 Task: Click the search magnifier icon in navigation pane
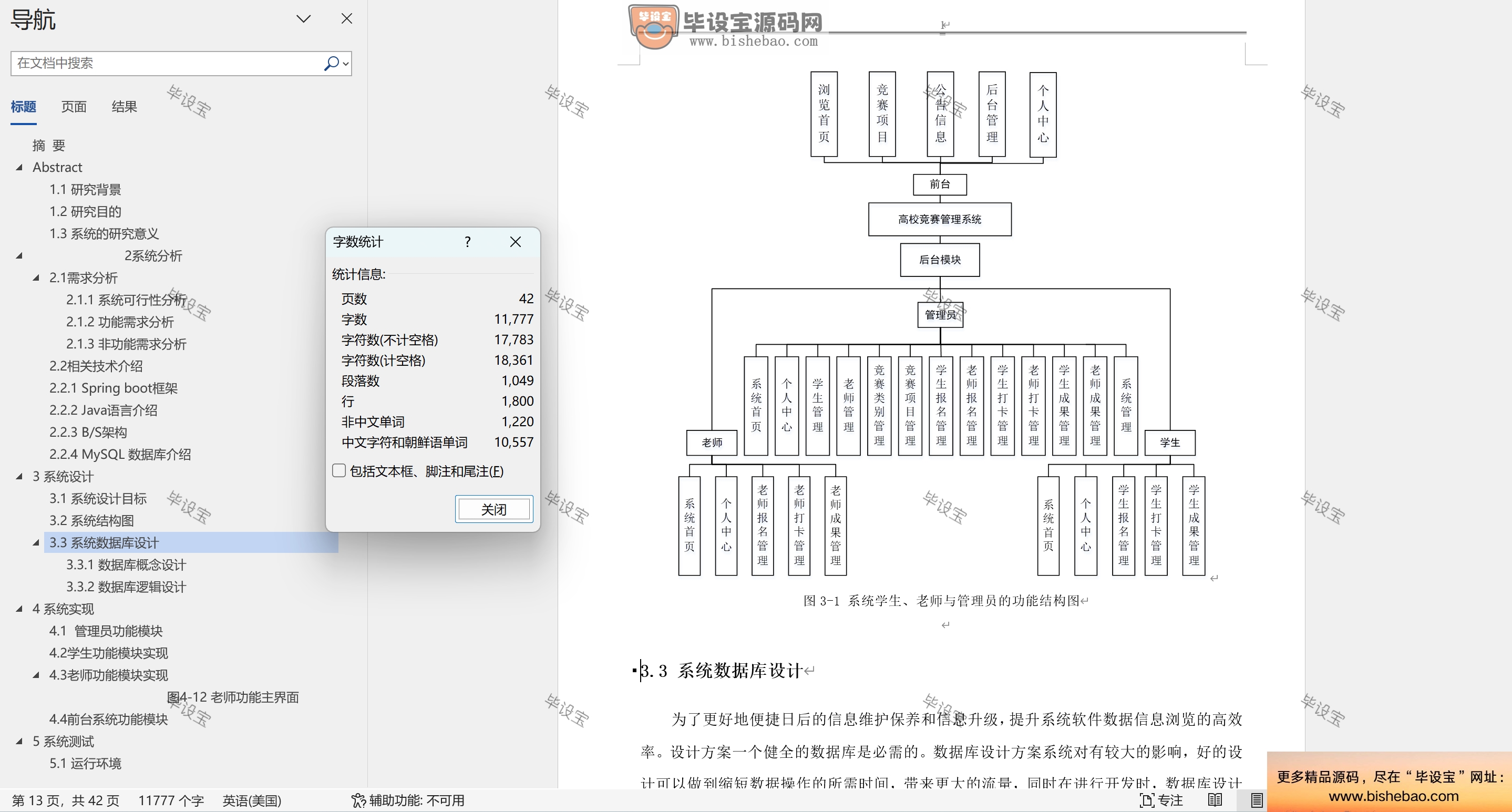(331, 63)
